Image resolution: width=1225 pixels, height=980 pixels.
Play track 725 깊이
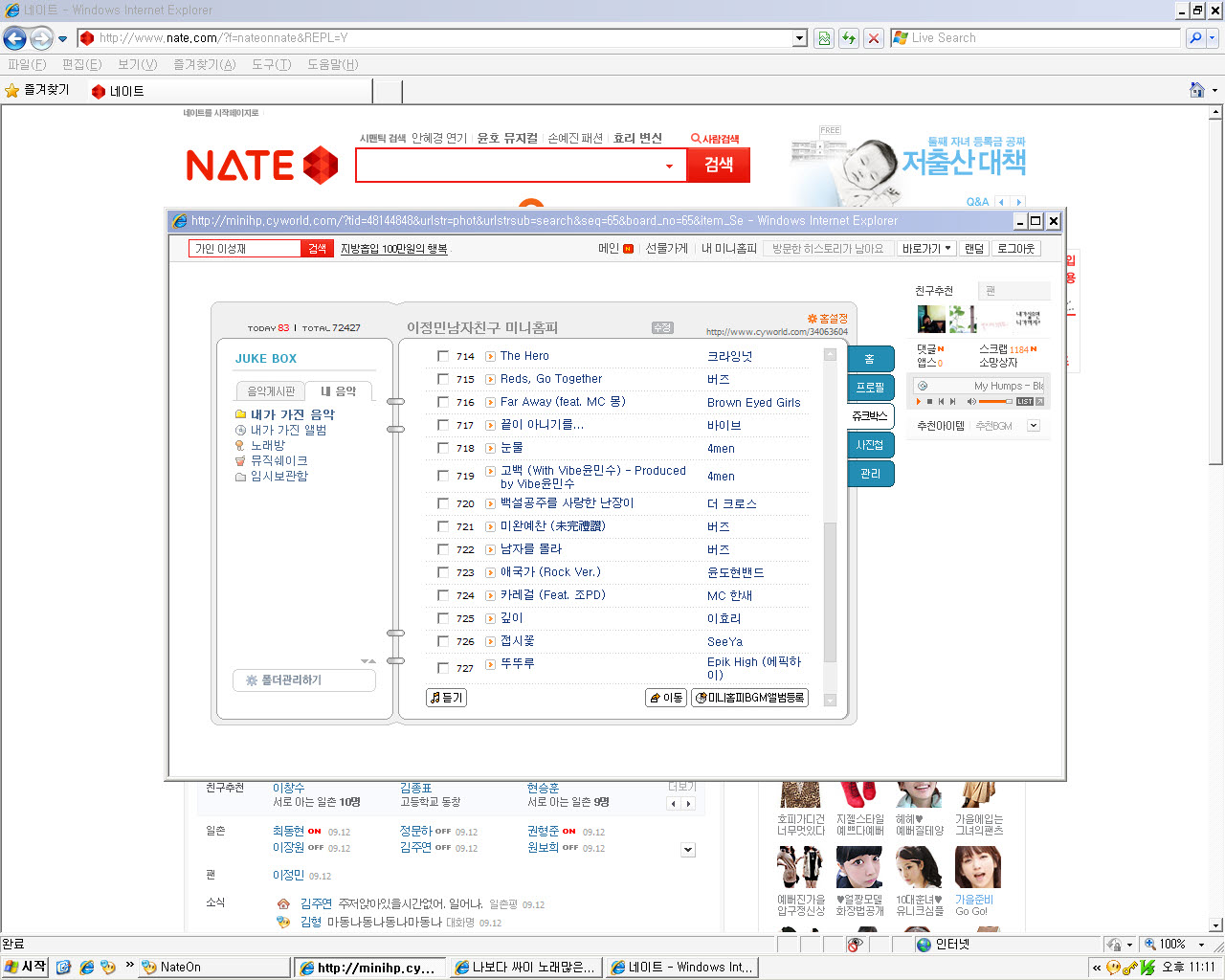(490, 618)
